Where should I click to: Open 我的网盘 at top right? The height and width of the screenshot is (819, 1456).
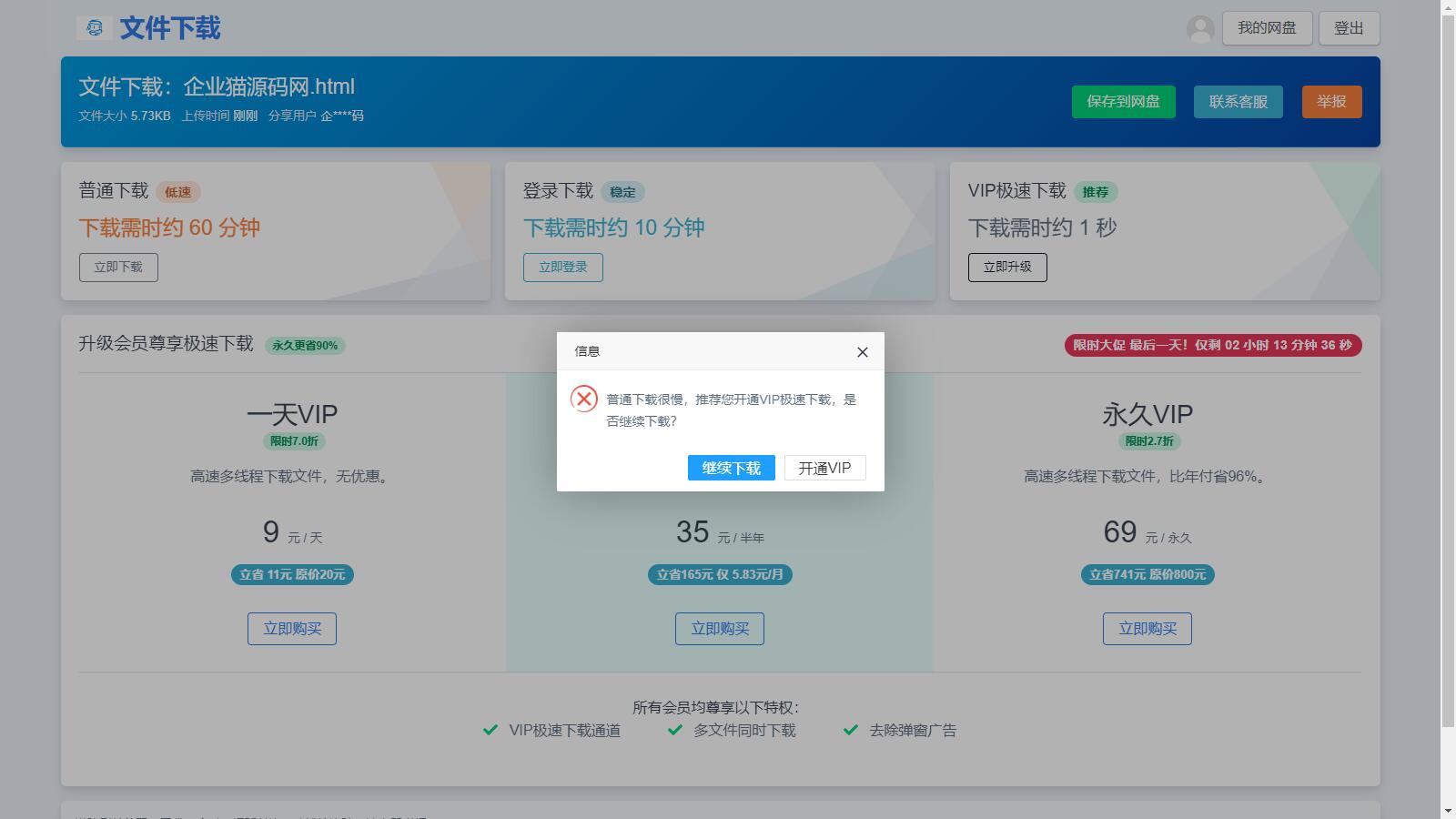1266,27
